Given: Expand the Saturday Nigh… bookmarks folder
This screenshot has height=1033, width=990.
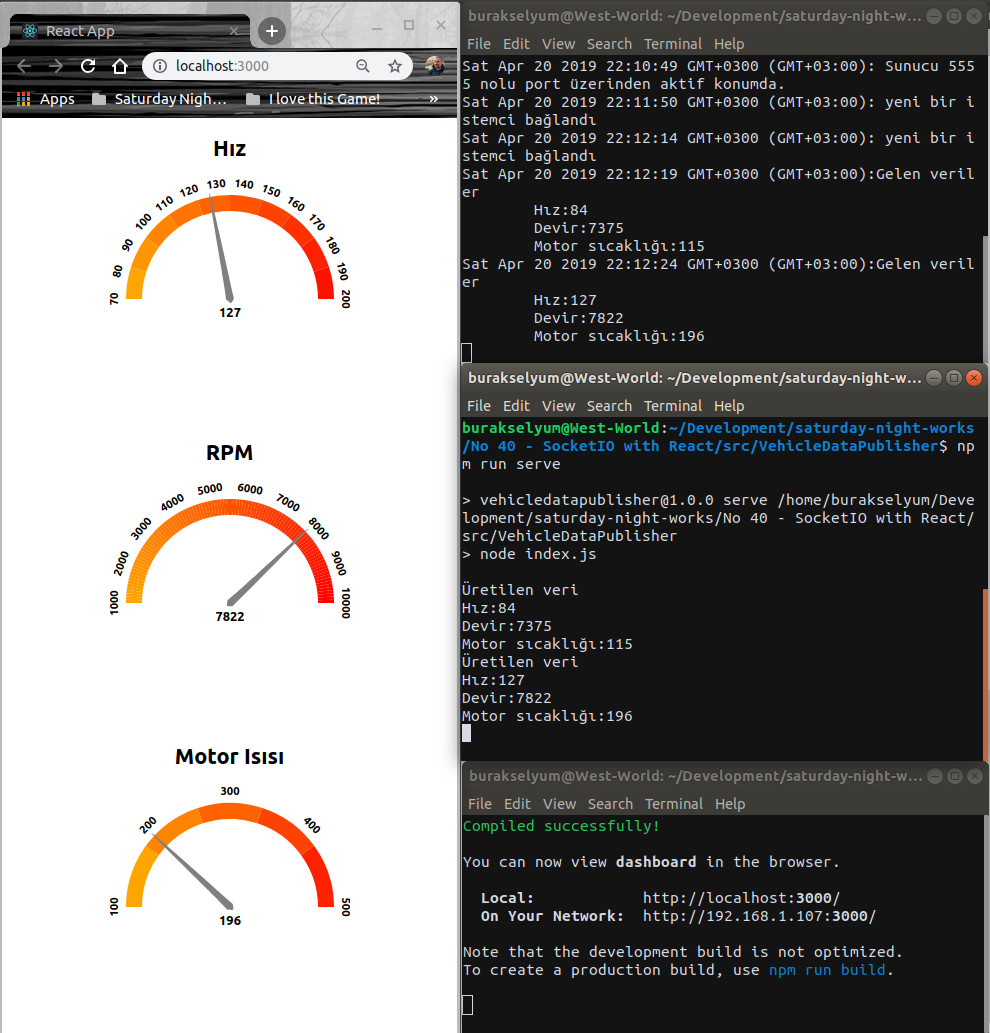Looking at the screenshot, I should [160, 99].
